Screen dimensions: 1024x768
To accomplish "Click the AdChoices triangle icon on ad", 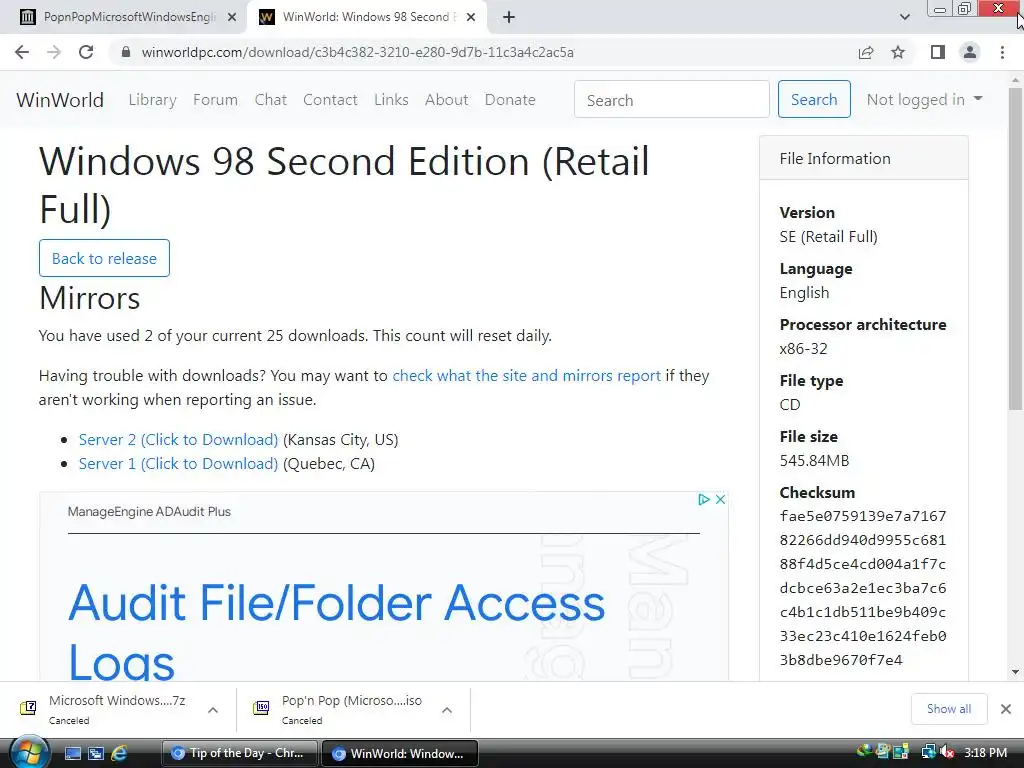I will (x=703, y=500).
